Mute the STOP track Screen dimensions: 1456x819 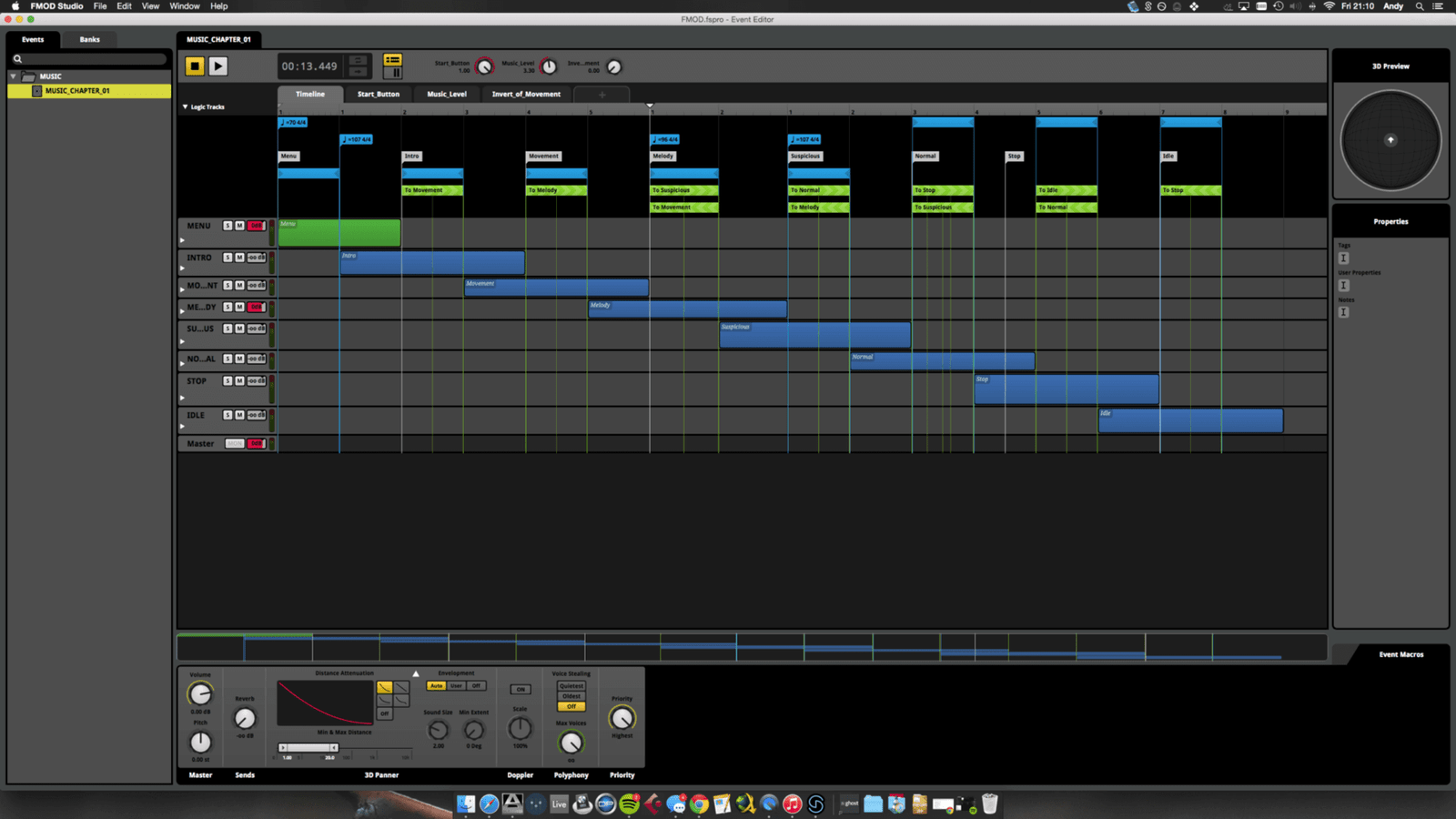coord(239,381)
